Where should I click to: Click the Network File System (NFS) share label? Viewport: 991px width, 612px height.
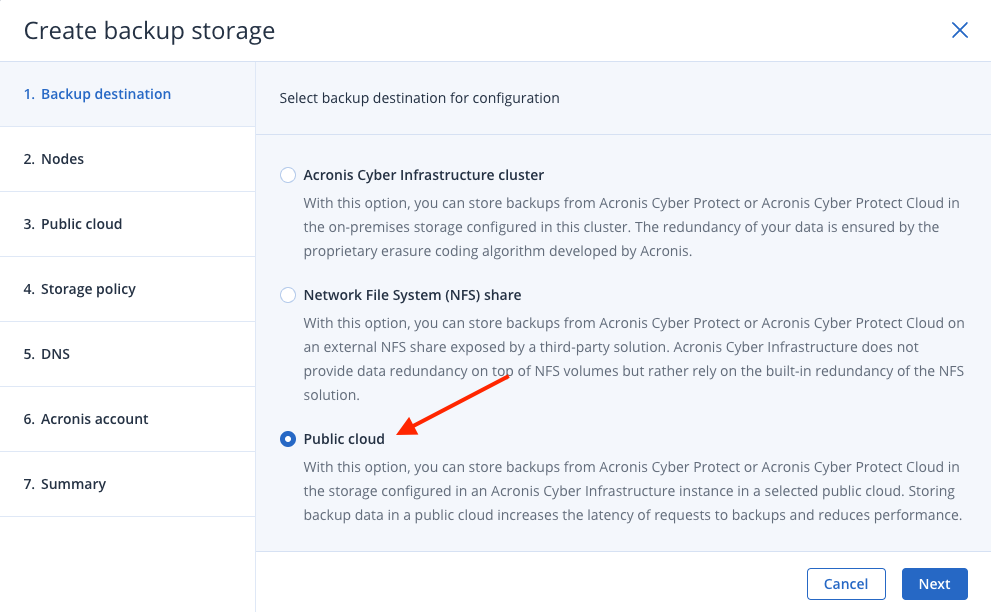tap(412, 295)
